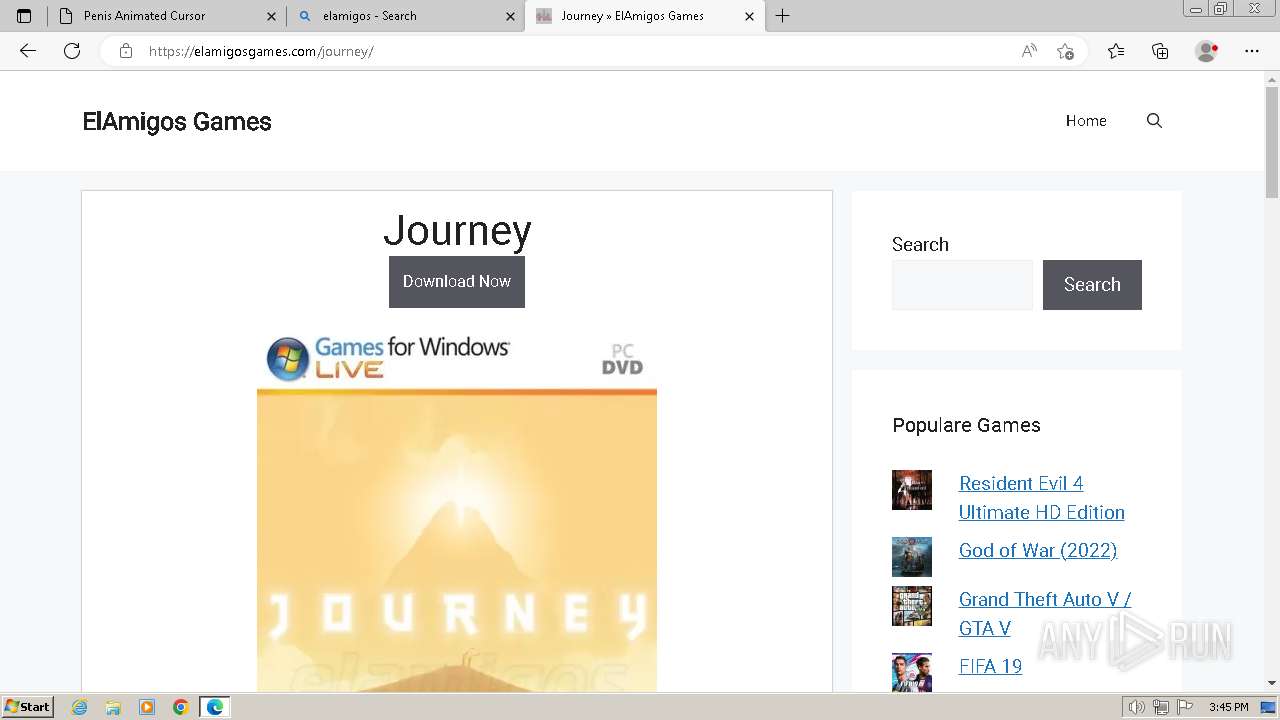Open Read aloud icon in address bar
This screenshot has width=1280, height=720.
[x=1029, y=51]
